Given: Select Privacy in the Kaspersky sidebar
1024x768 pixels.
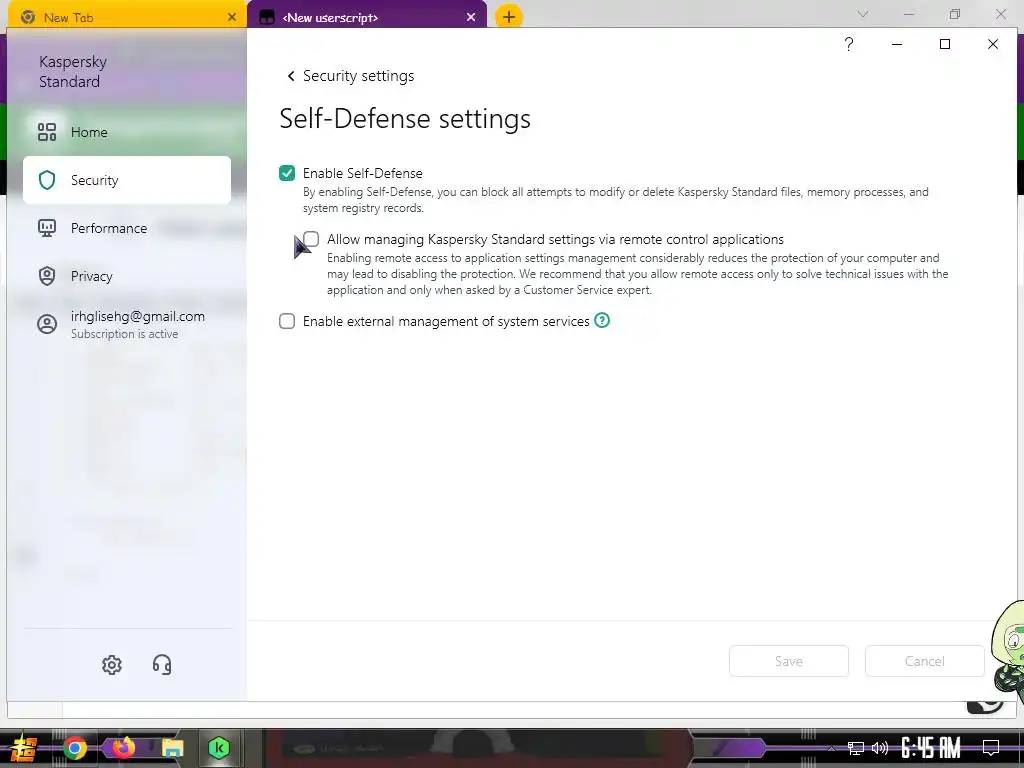Looking at the screenshot, I should coord(127,276).
